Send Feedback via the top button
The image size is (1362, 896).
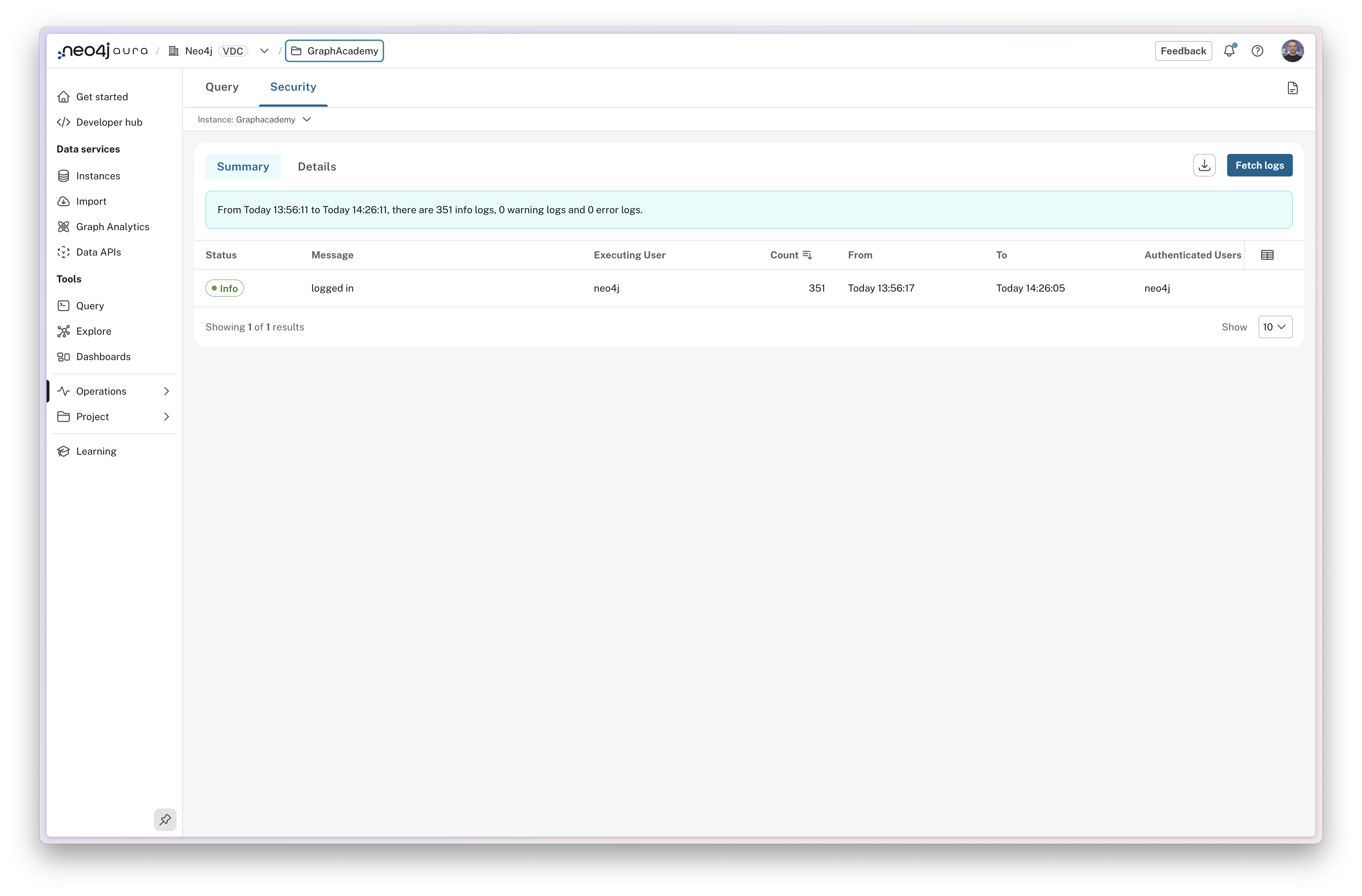[x=1183, y=50]
